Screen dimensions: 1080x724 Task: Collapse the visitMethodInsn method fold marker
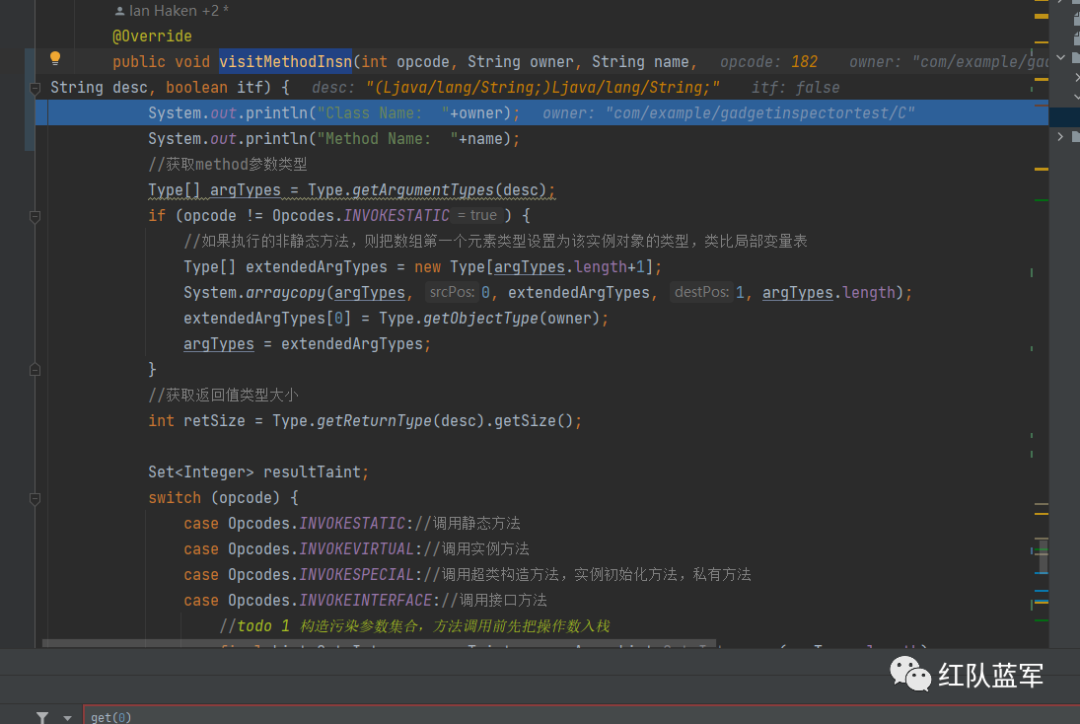coord(35,87)
